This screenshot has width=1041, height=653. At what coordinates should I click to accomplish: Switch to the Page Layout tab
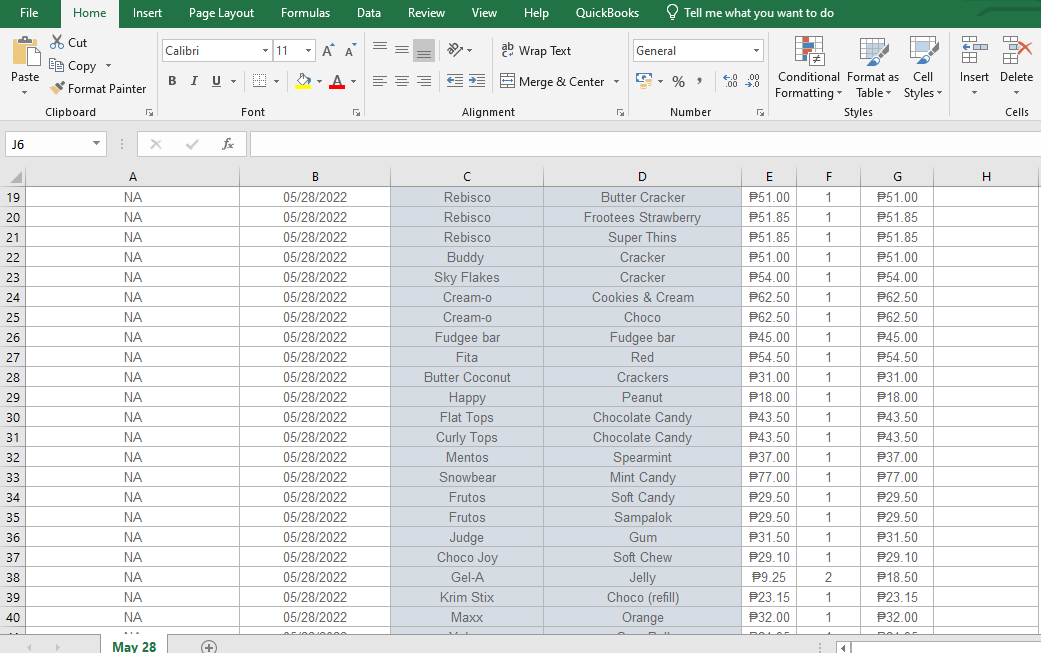(221, 13)
